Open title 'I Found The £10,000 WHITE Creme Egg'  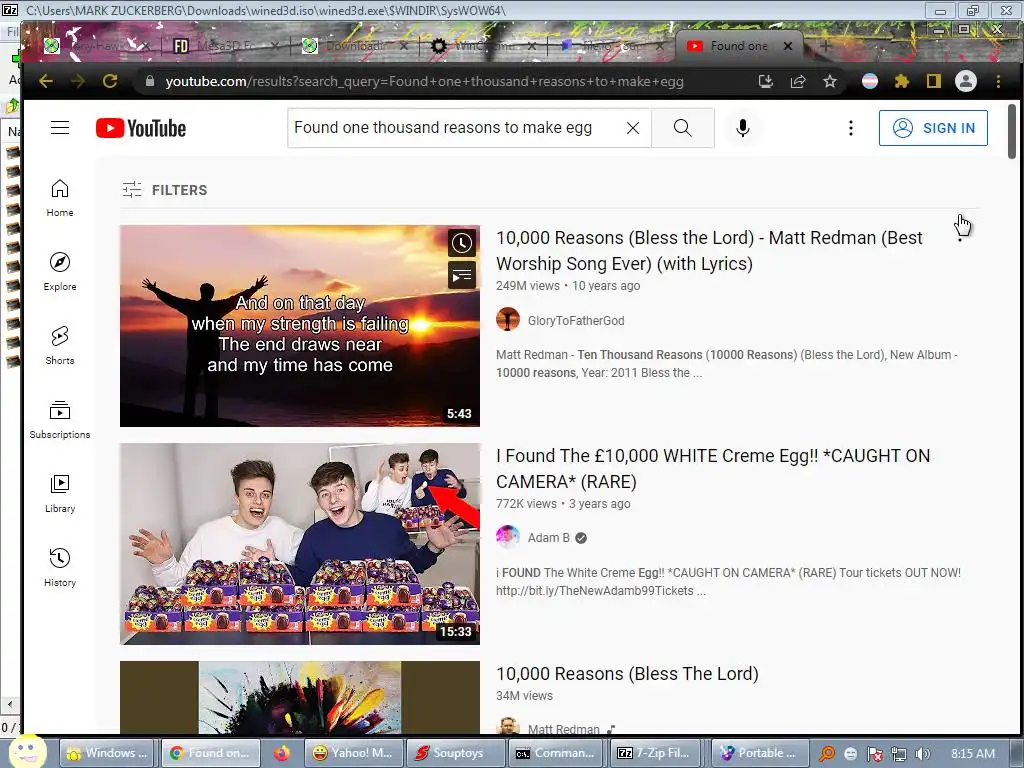click(x=713, y=469)
